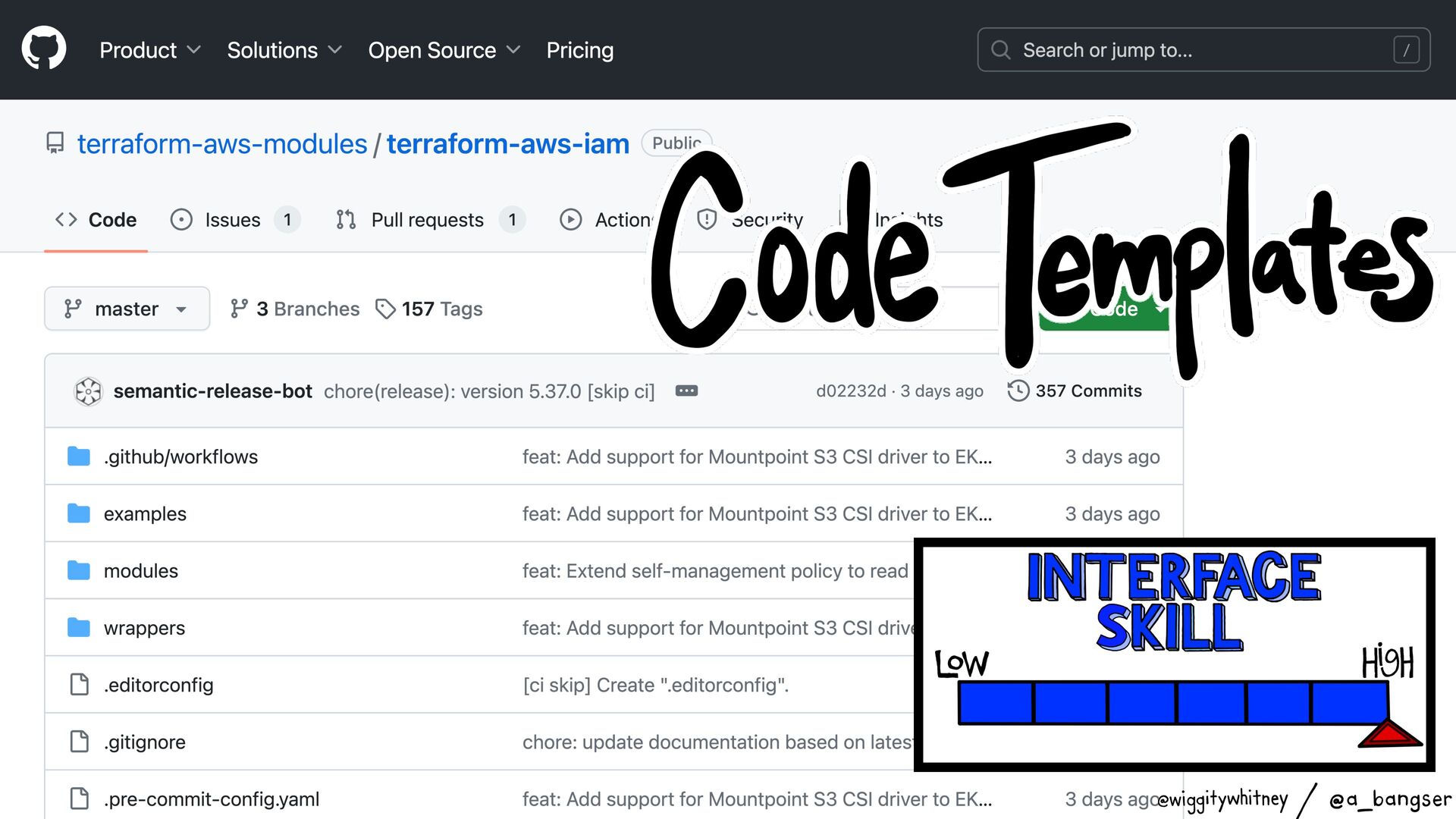The height and width of the screenshot is (819, 1456).
Task: Open the Open Source dropdown
Action: click(444, 50)
